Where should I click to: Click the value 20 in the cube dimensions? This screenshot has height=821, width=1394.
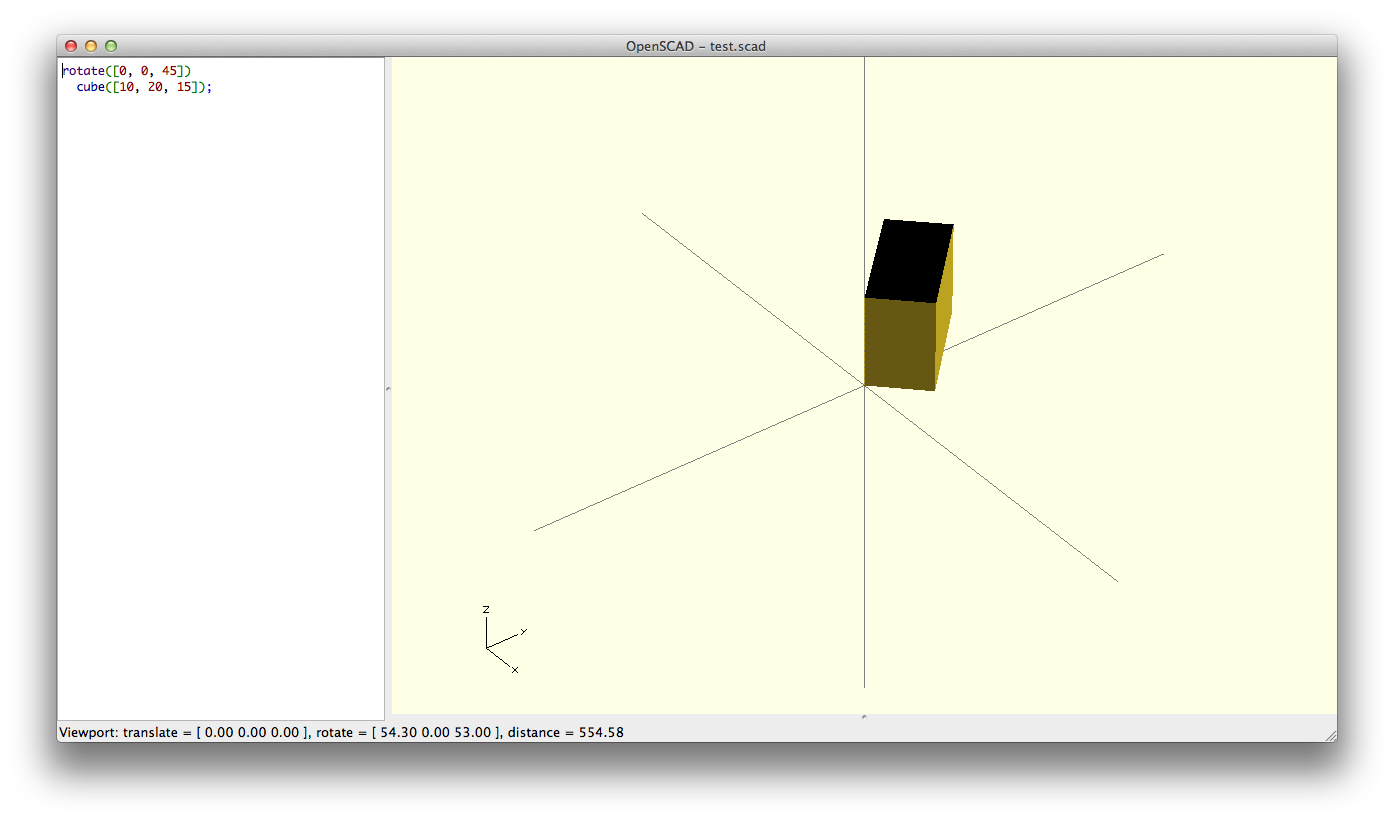[156, 87]
